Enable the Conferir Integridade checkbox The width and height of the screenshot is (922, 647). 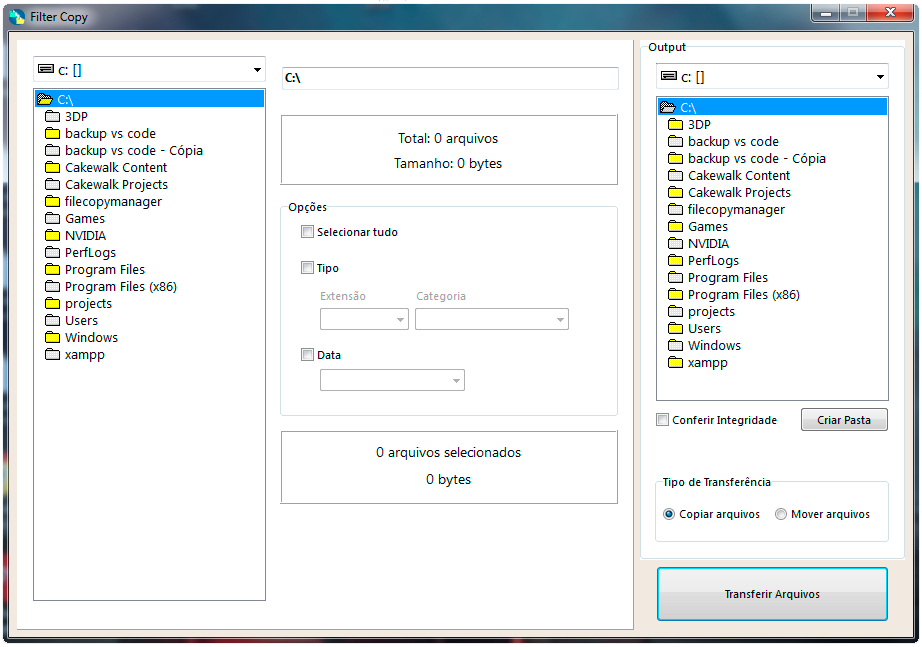point(662,420)
